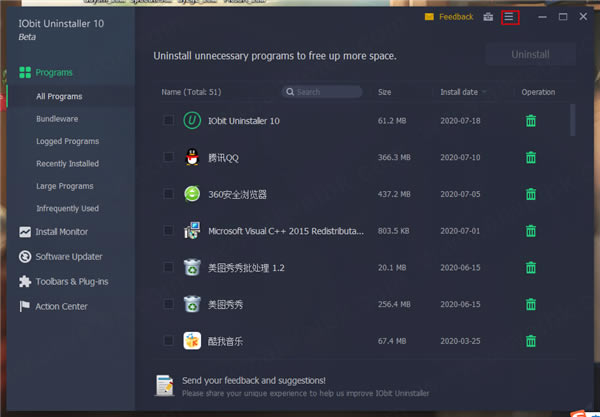
Task: Click trash icon for 美图秀秀批处理 1.2
Action: tap(531, 267)
